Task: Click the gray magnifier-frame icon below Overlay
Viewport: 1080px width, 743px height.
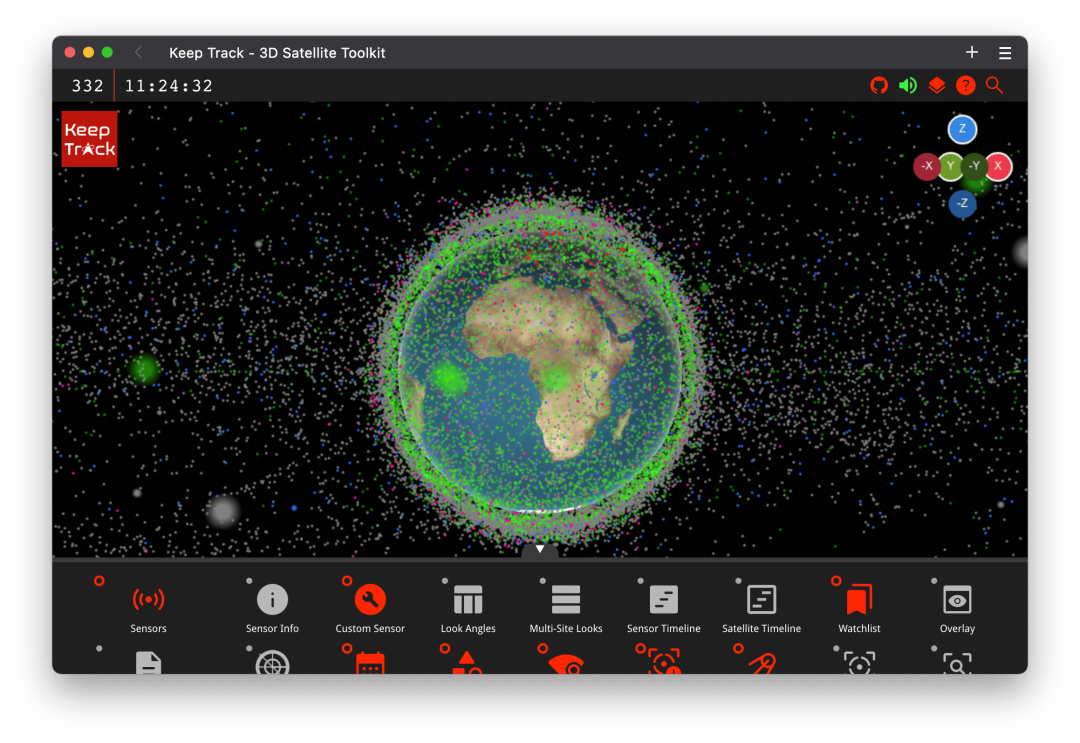Action: [x=957, y=662]
